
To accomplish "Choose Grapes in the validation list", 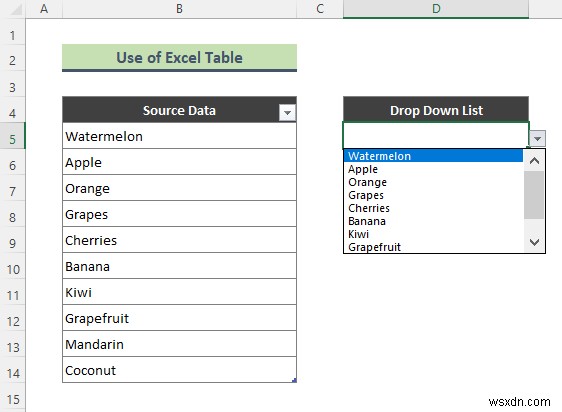I will click(433, 195).
